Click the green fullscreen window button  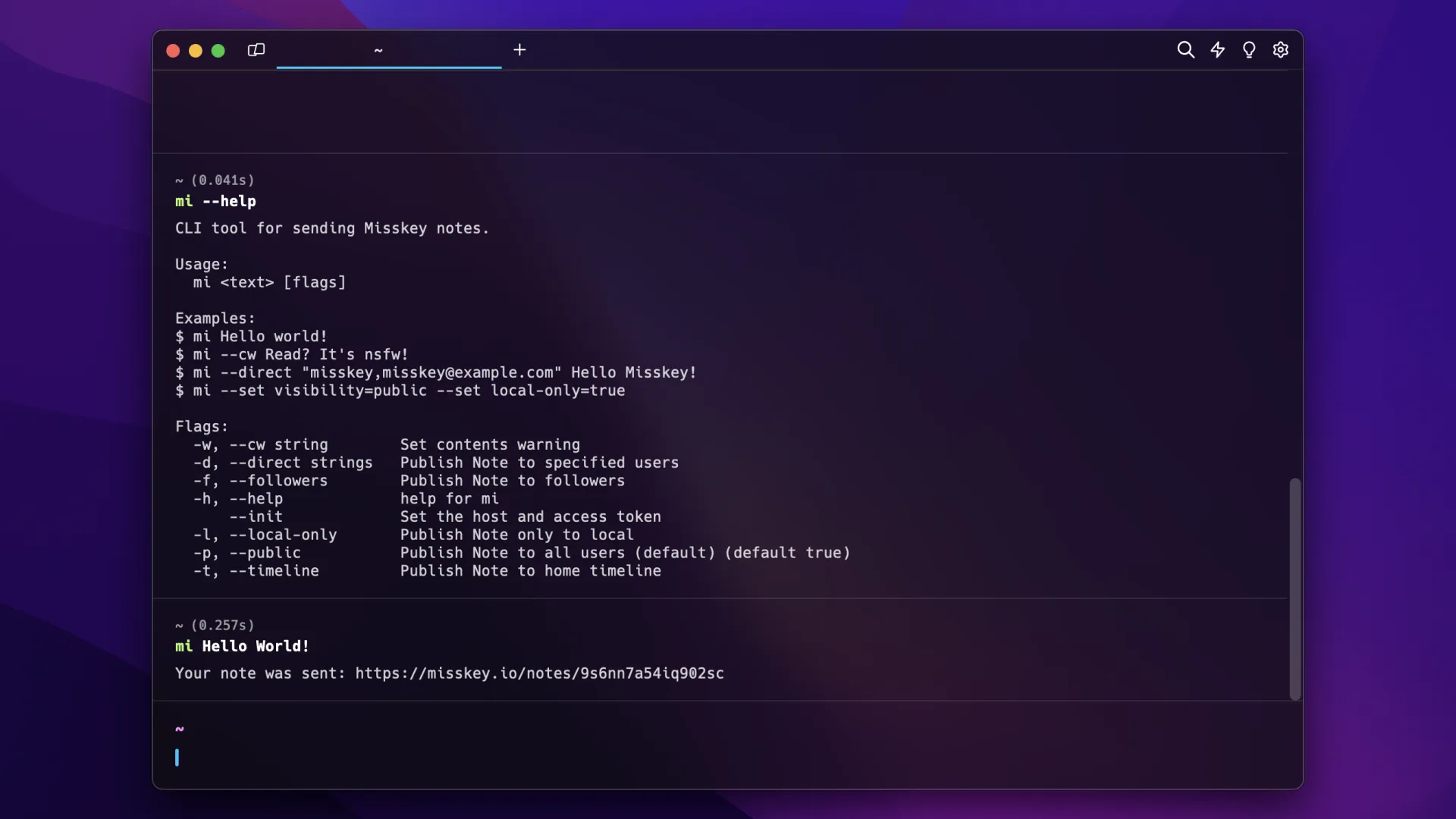click(x=218, y=51)
